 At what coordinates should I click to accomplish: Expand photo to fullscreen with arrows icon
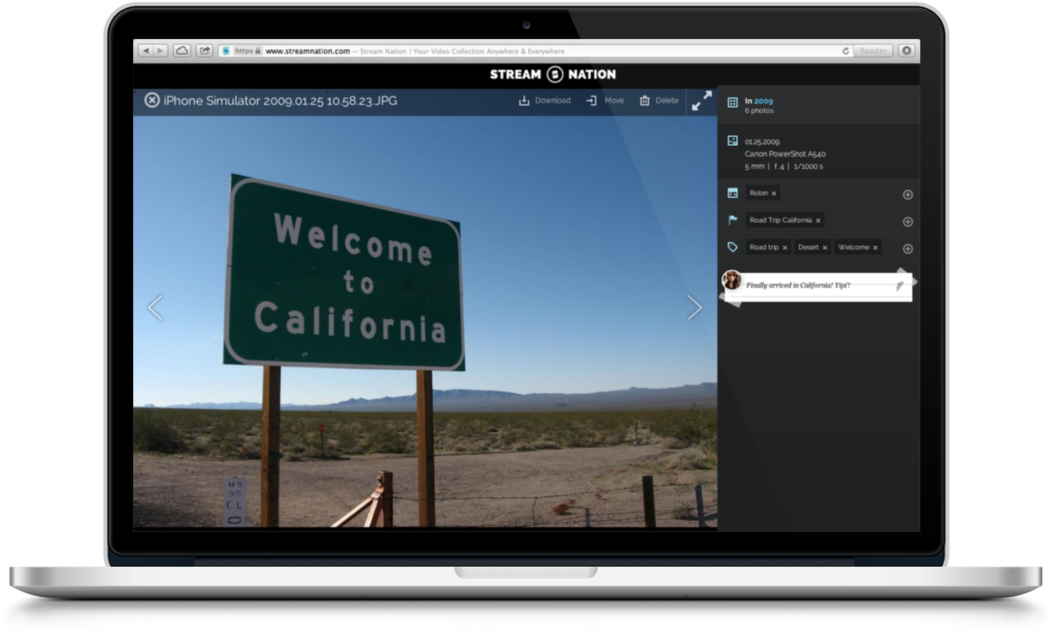click(700, 100)
